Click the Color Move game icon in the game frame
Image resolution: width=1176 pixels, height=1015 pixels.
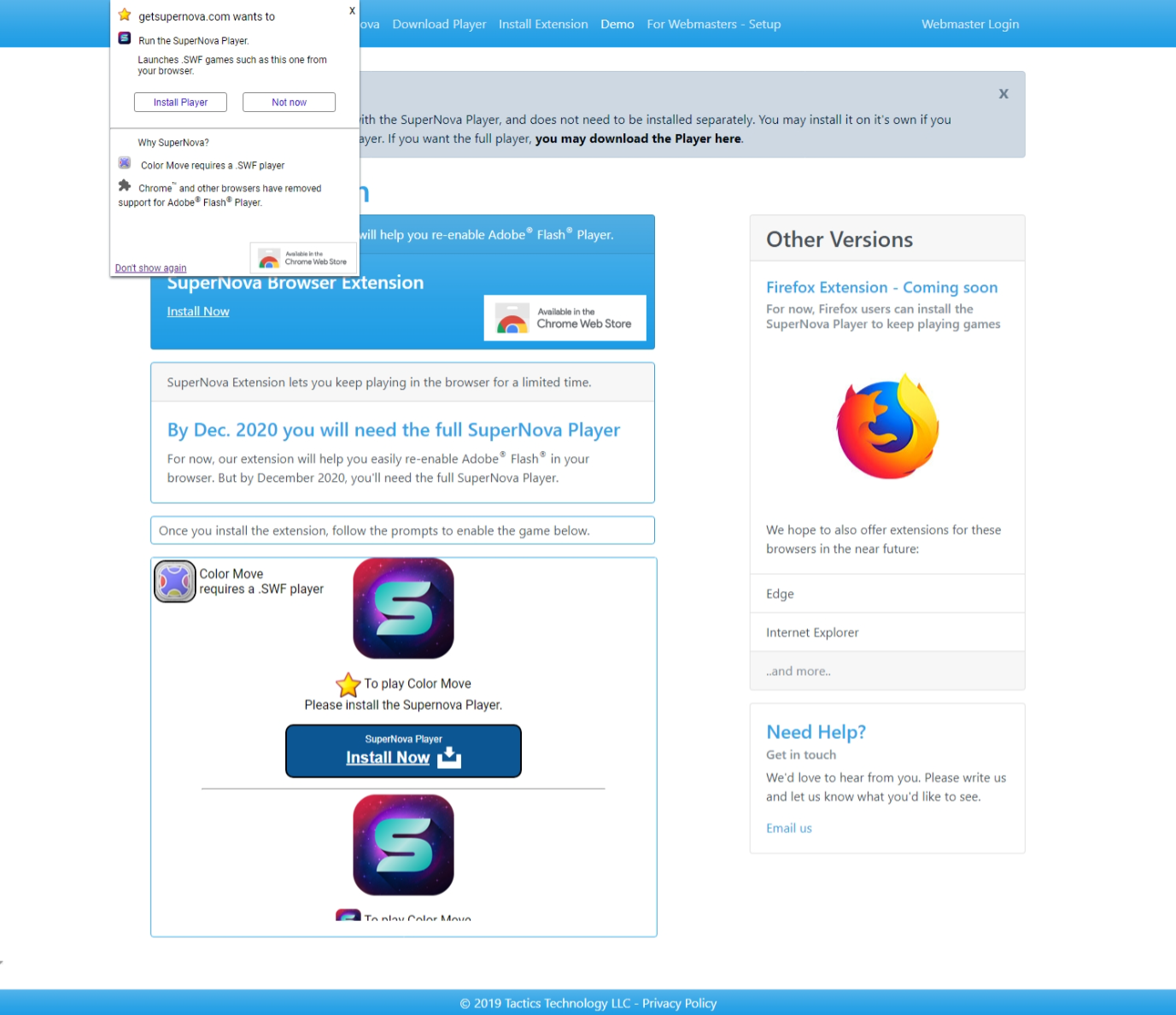point(175,582)
